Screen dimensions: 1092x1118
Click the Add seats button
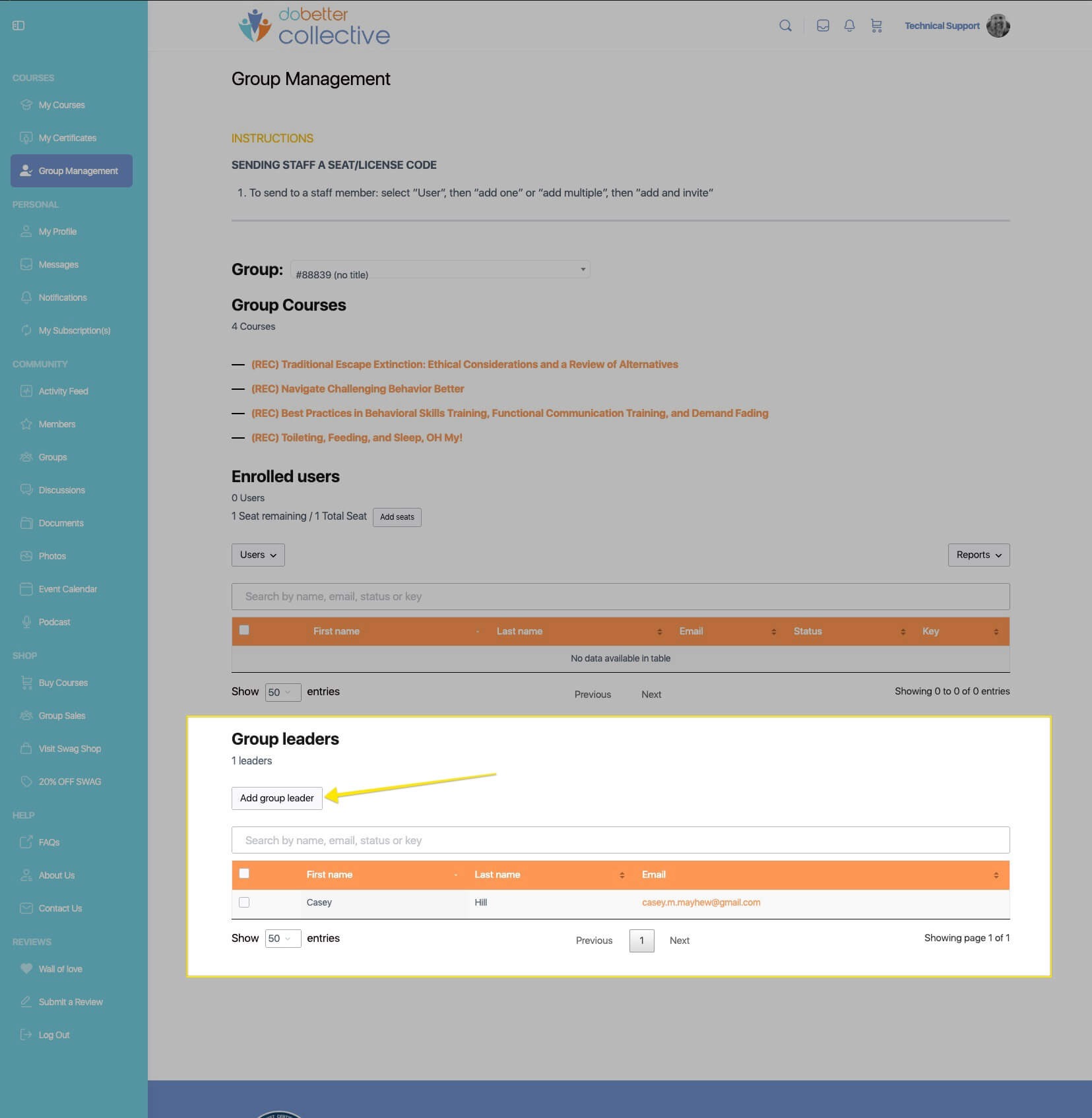click(x=397, y=517)
